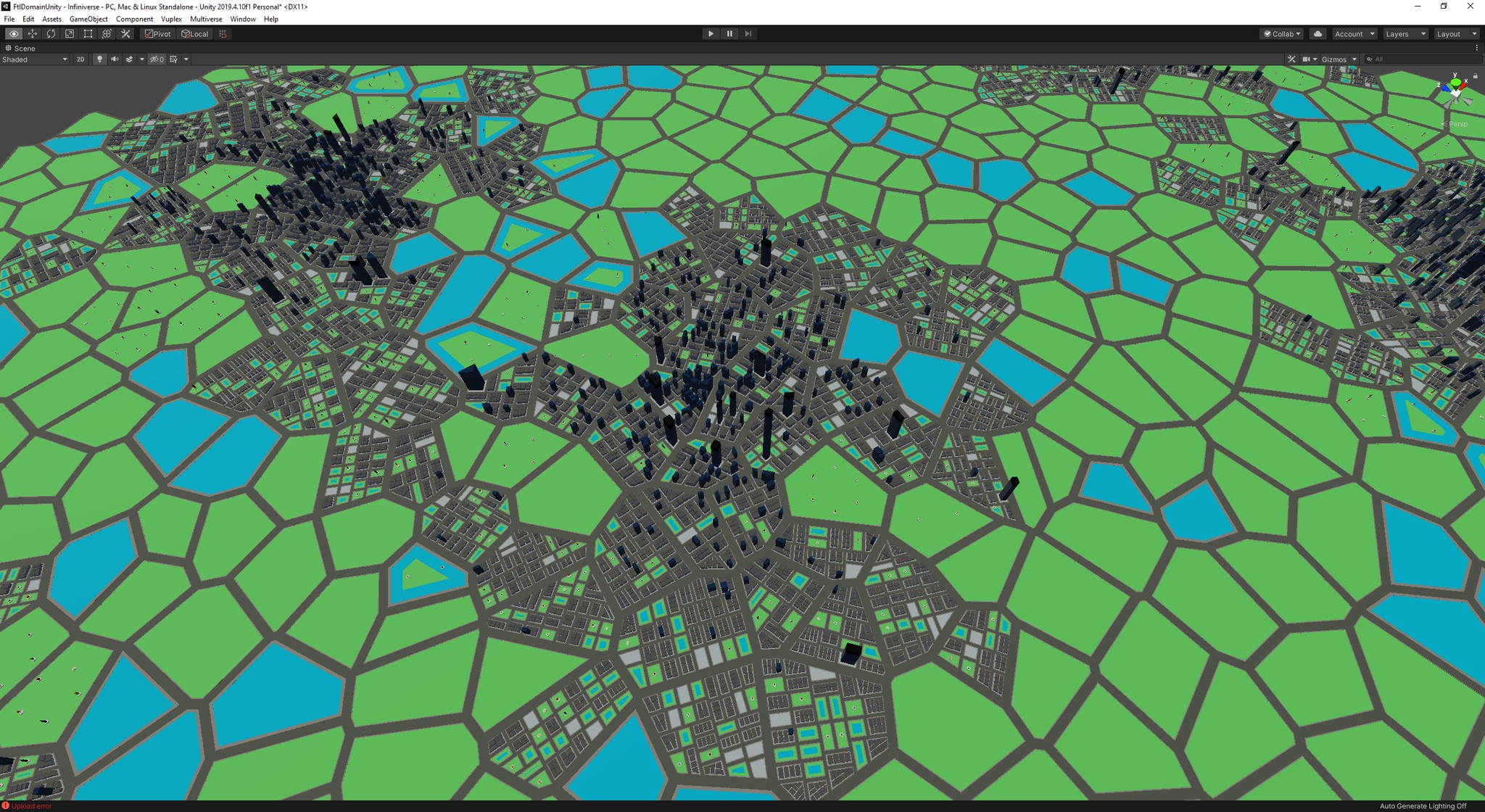Expand grid settings dropdown arrow

tap(186, 59)
